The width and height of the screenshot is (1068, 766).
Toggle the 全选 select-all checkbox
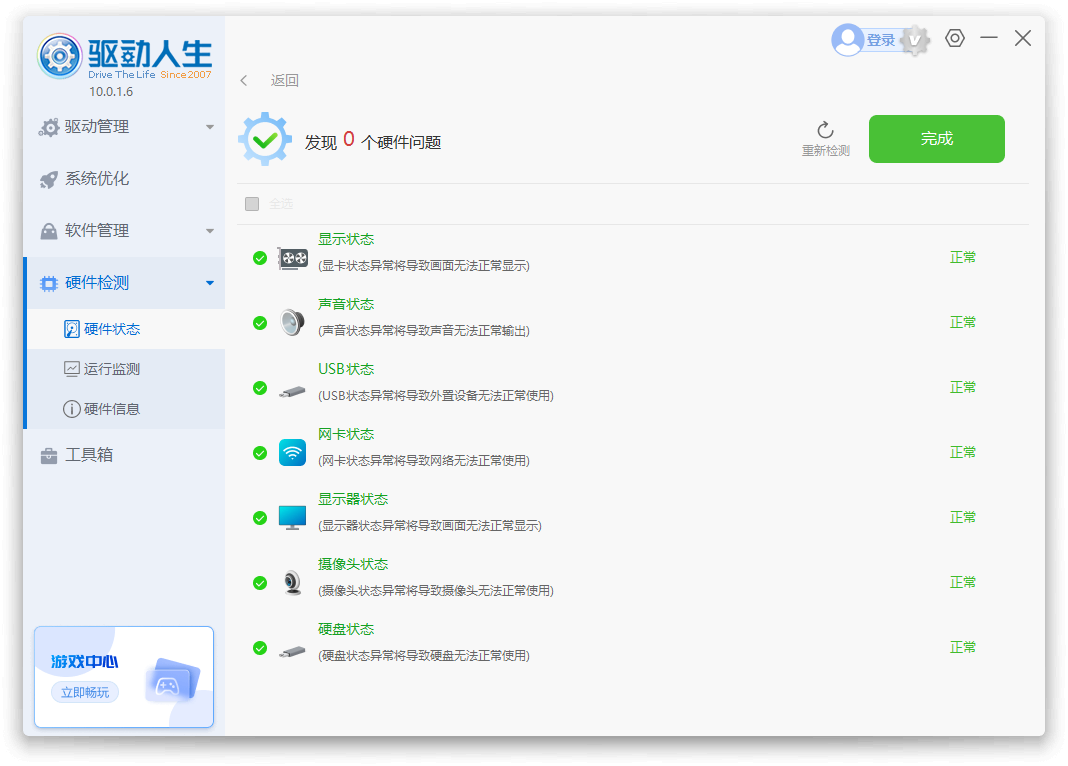pos(252,204)
